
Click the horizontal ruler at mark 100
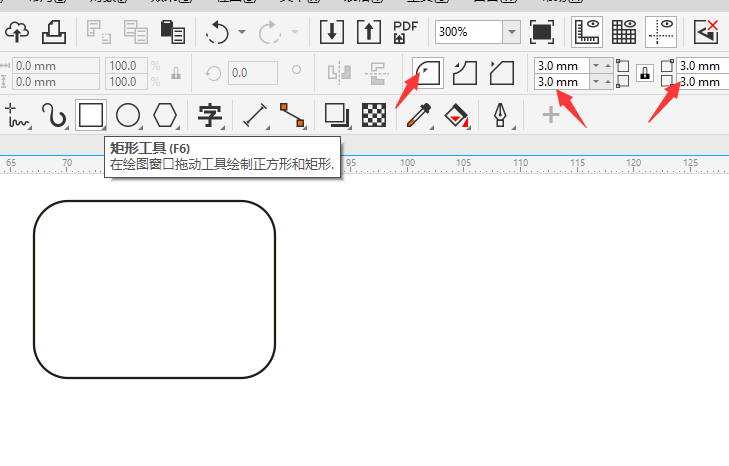click(x=408, y=164)
